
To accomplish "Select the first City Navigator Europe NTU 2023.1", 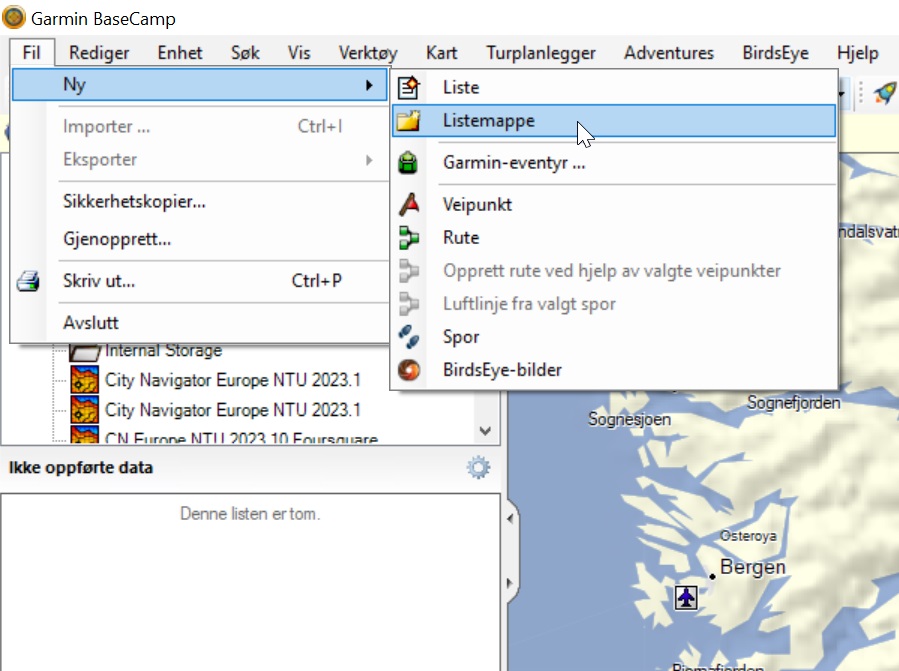I will 232,380.
